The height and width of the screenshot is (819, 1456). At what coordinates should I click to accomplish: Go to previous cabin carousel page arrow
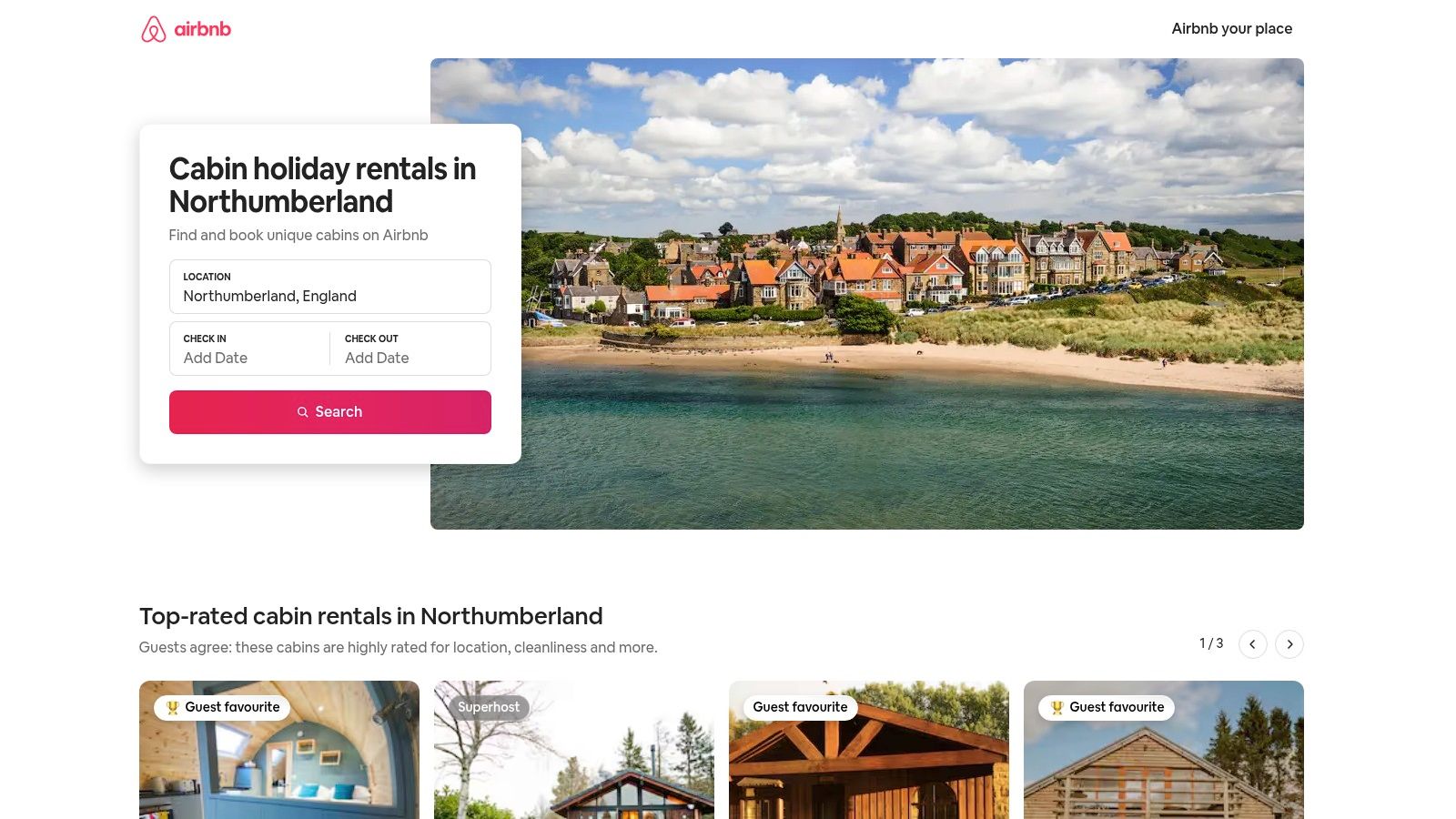[x=1252, y=644]
